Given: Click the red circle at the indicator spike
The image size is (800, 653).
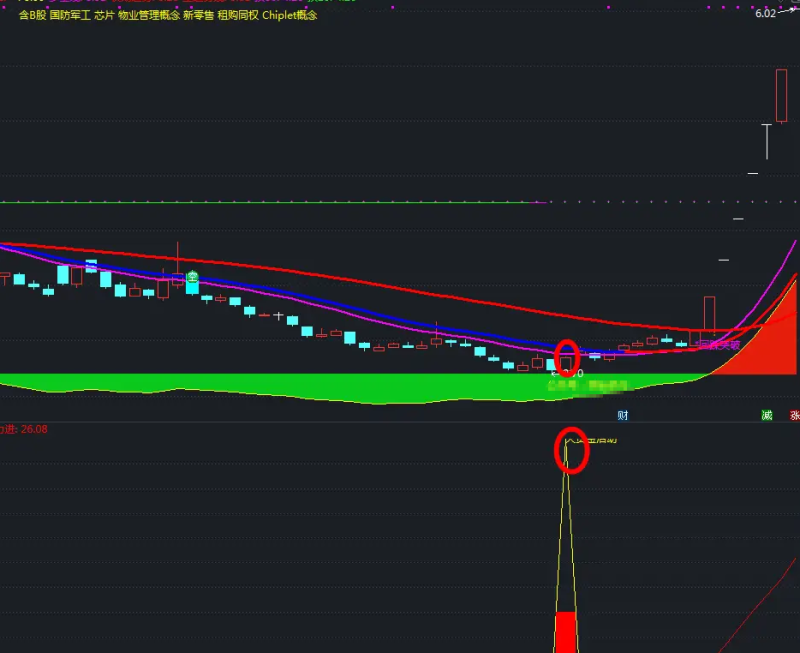Looking at the screenshot, I should (571, 451).
